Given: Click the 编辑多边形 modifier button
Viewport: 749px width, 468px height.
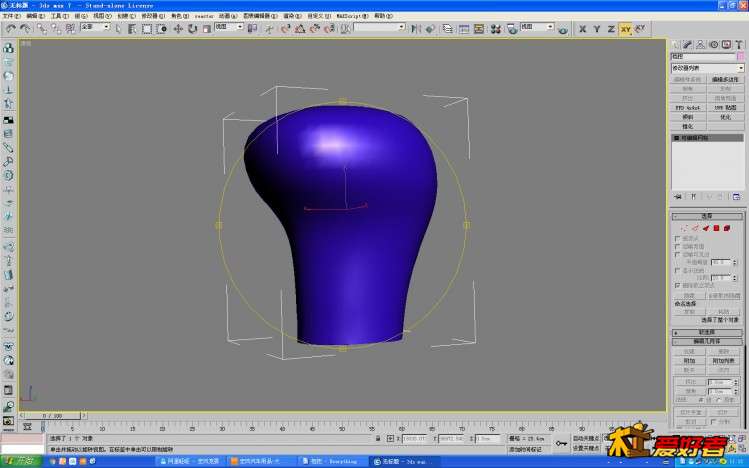Looking at the screenshot, I should pos(725,79).
